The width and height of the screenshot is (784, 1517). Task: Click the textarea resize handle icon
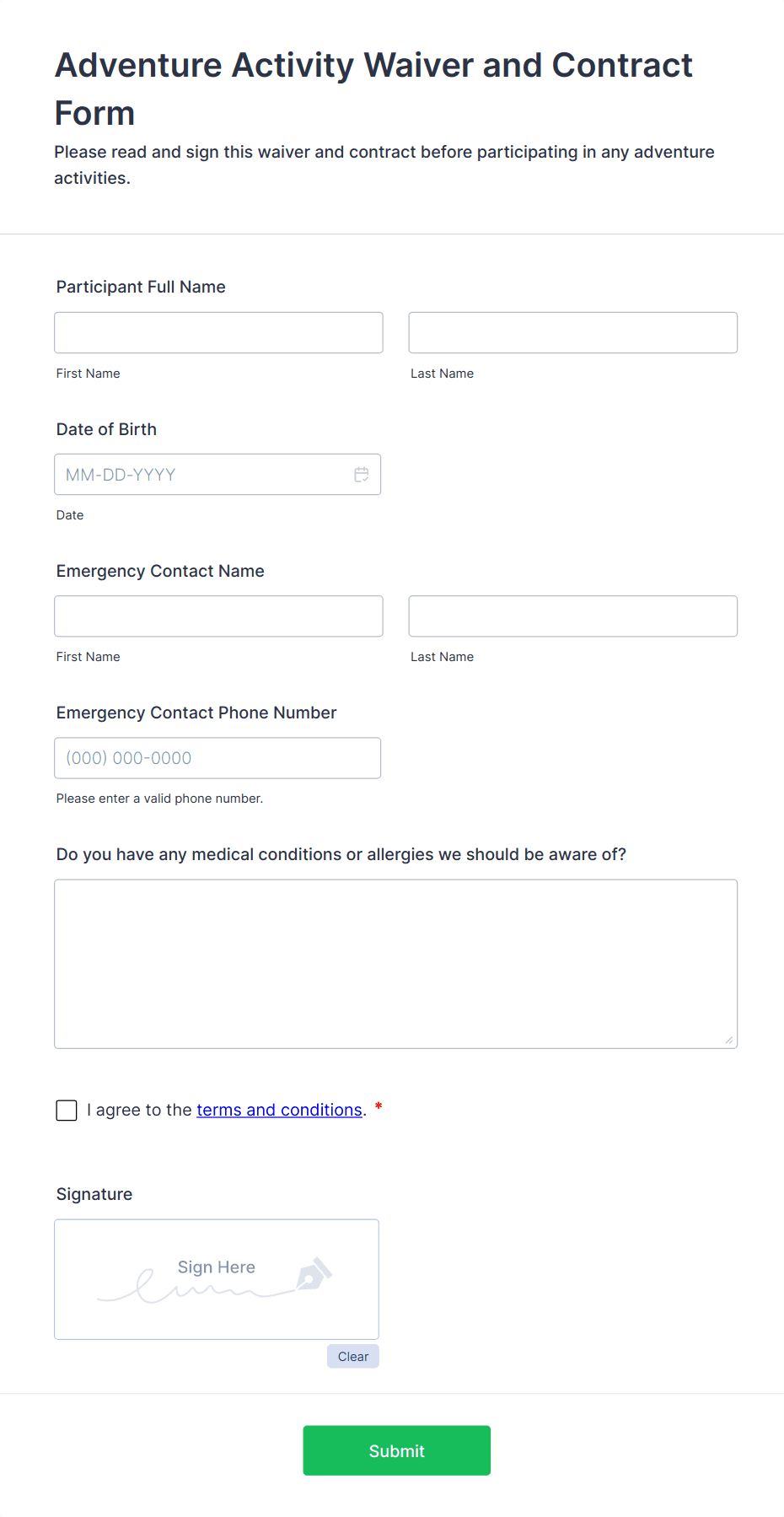[728, 1041]
